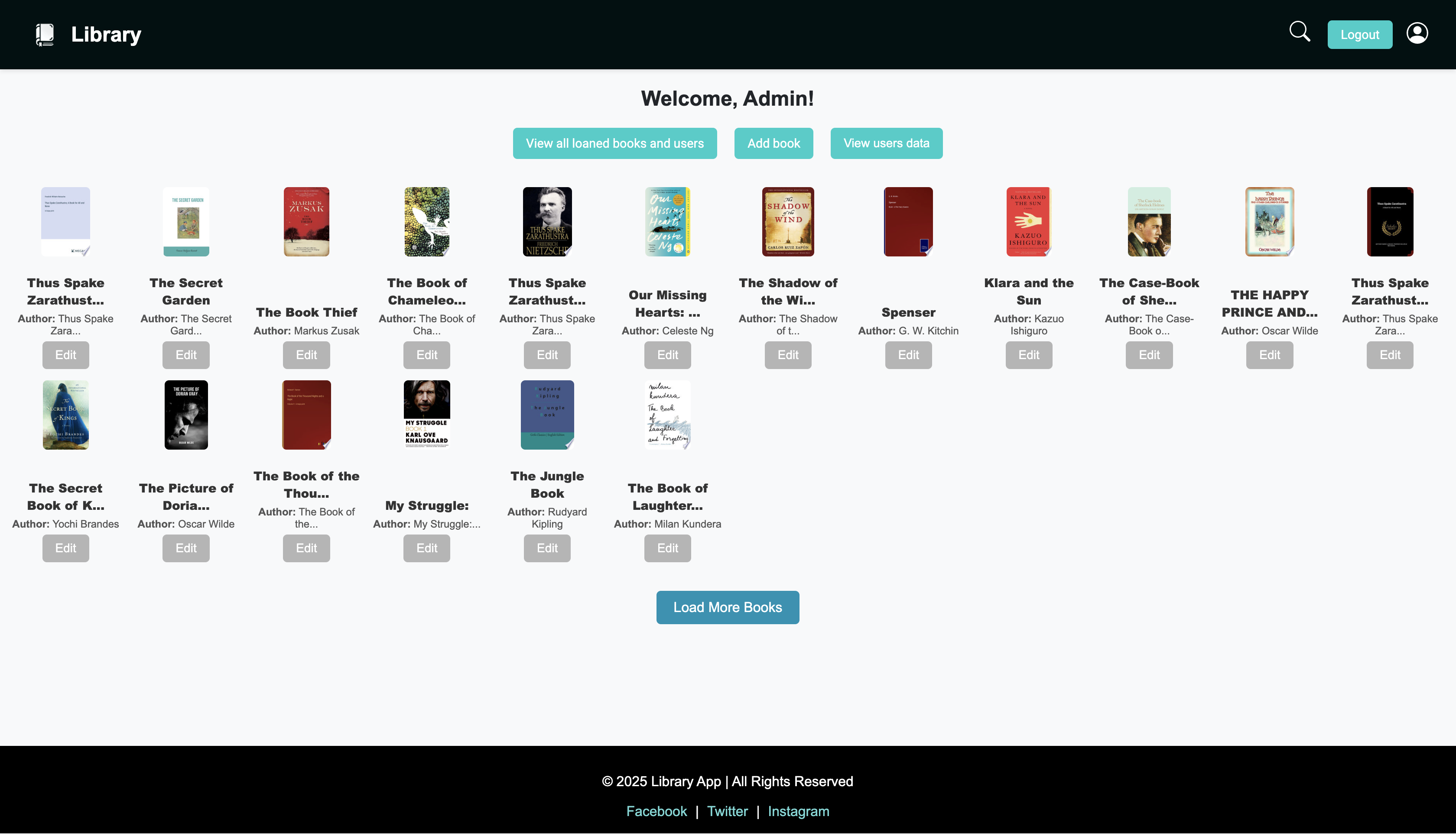Screen dimensions: 1456x836
Task: Click the Add book button
Action: 773,143
